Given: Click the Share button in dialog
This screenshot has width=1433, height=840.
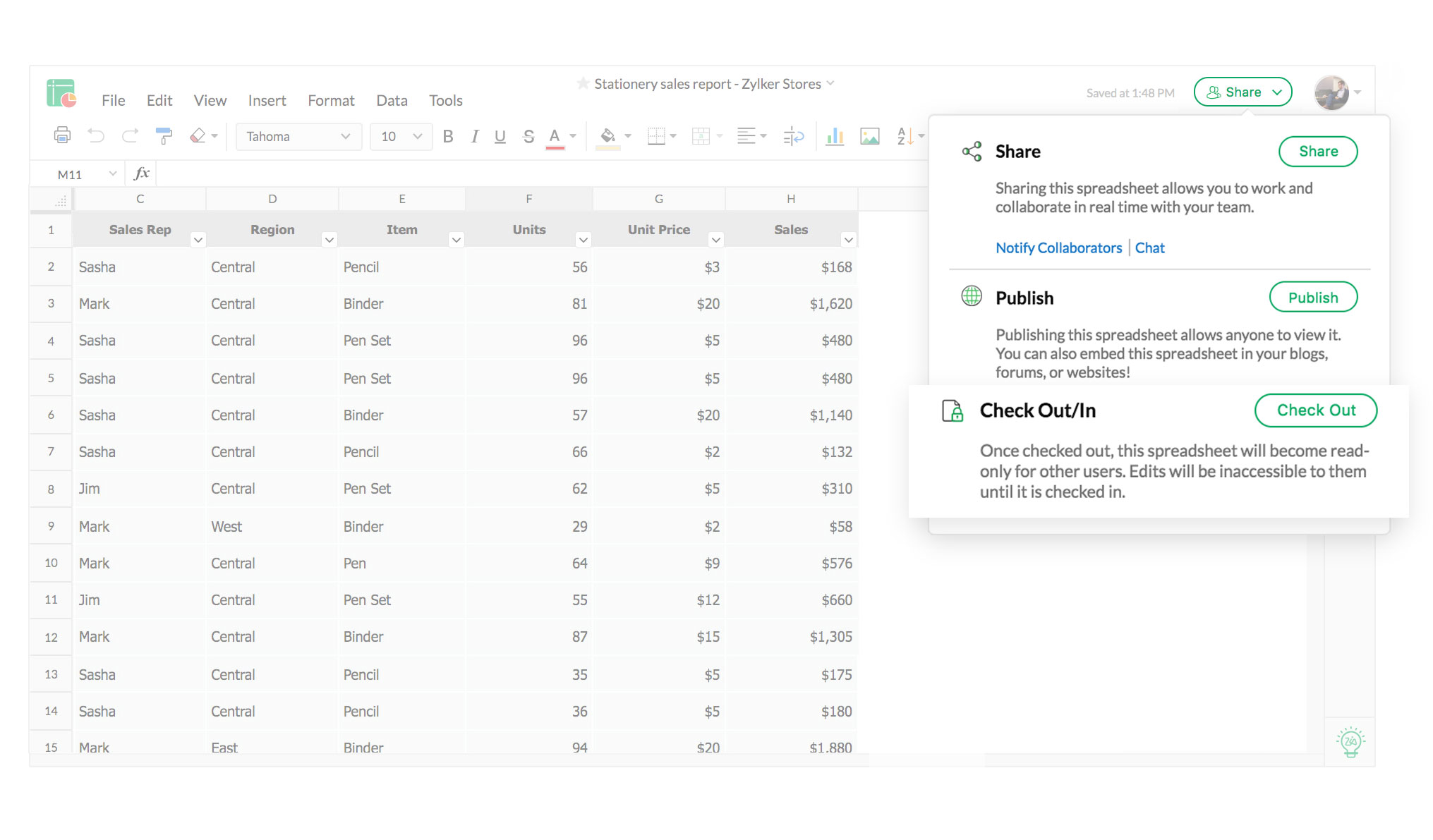Looking at the screenshot, I should pos(1318,151).
